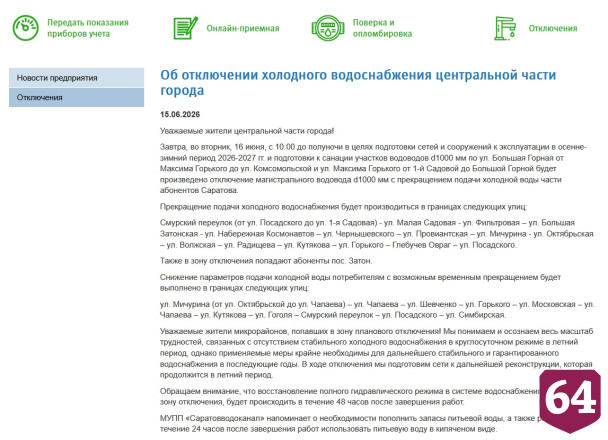Click the article heading about cold water shutoff
This screenshot has width=608, height=440.
358,82
